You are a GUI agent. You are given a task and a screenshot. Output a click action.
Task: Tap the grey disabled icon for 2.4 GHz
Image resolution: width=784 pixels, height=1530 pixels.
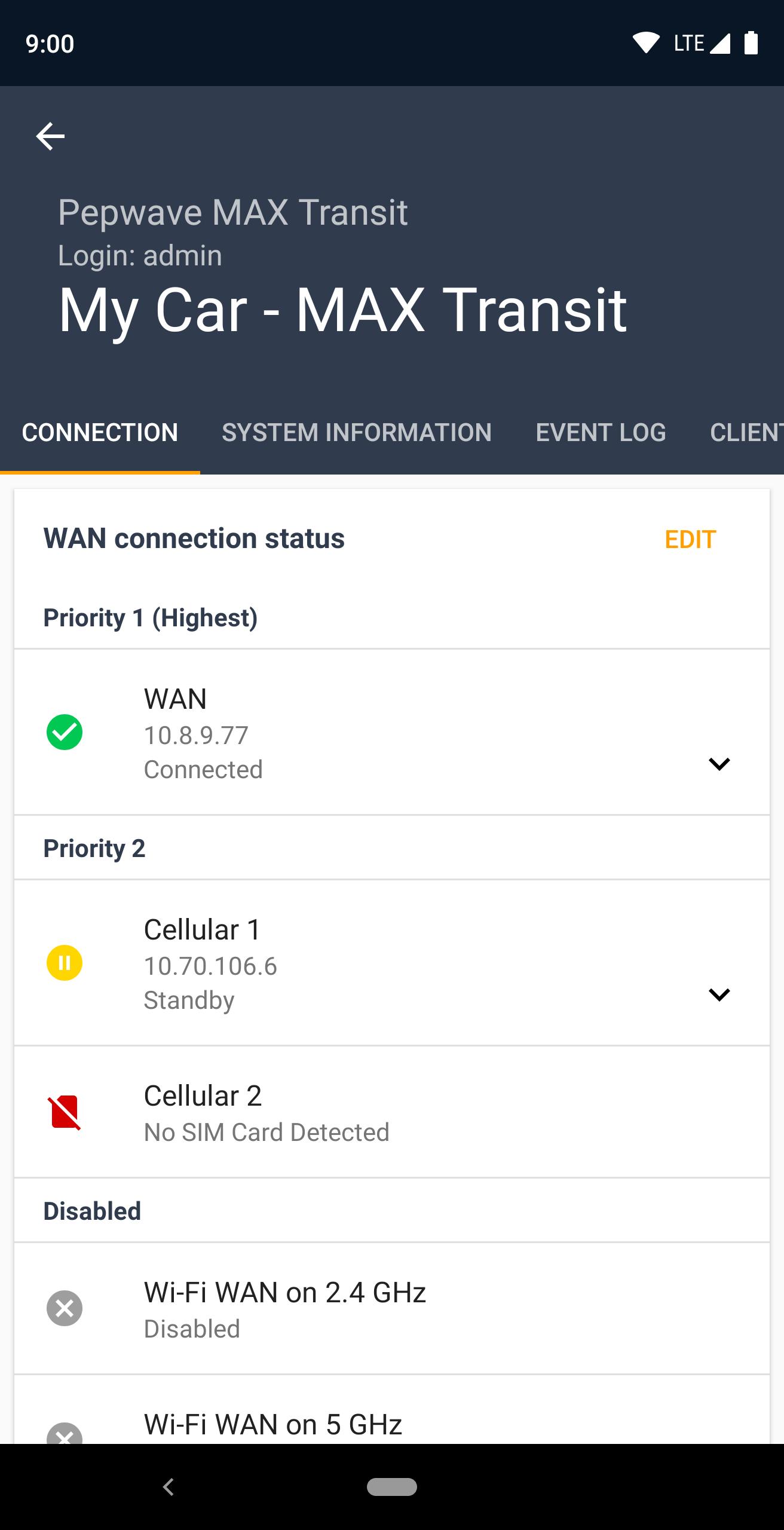(65, 1308)
